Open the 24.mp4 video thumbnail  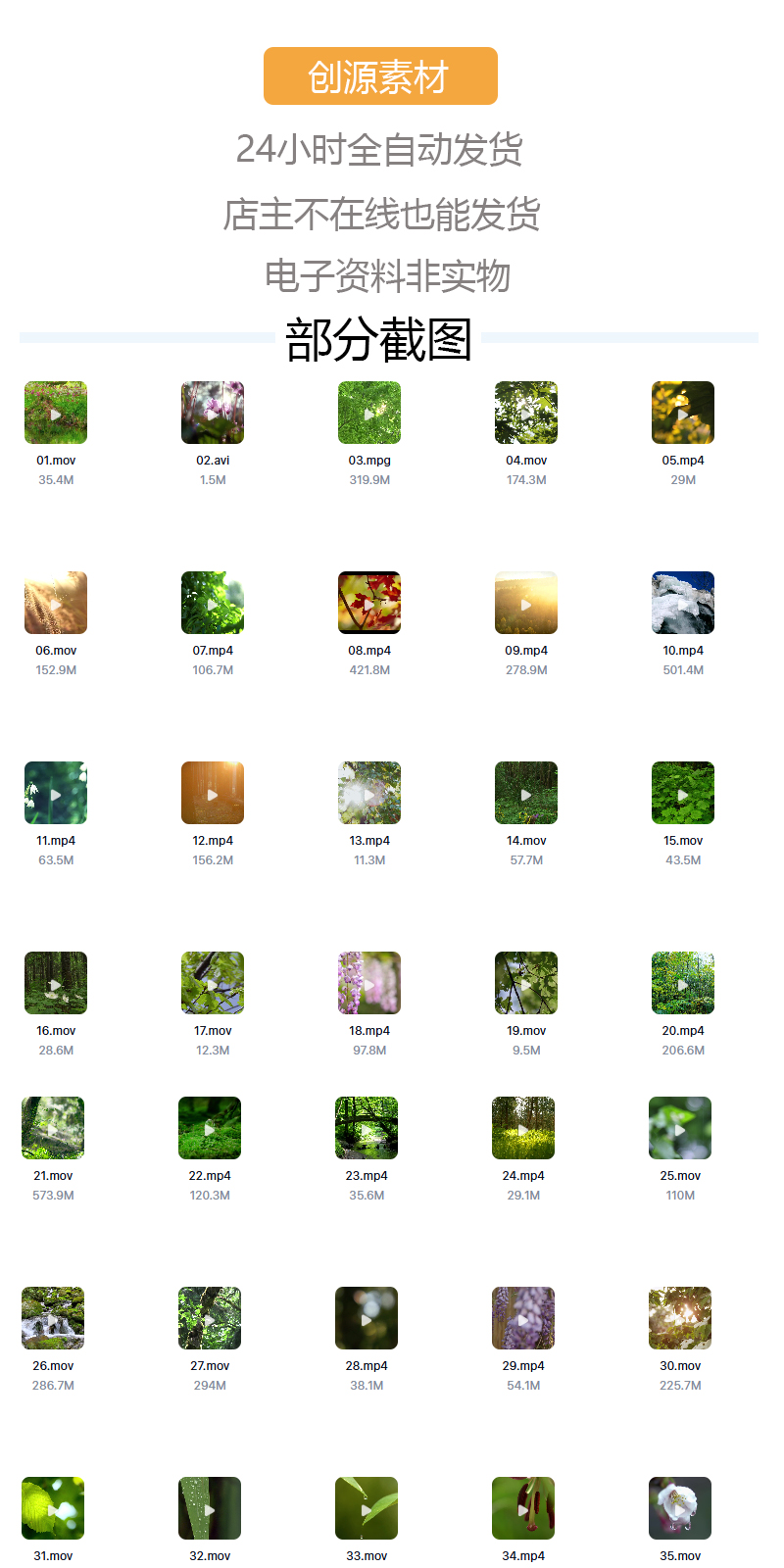click(x=523, y=1128)
